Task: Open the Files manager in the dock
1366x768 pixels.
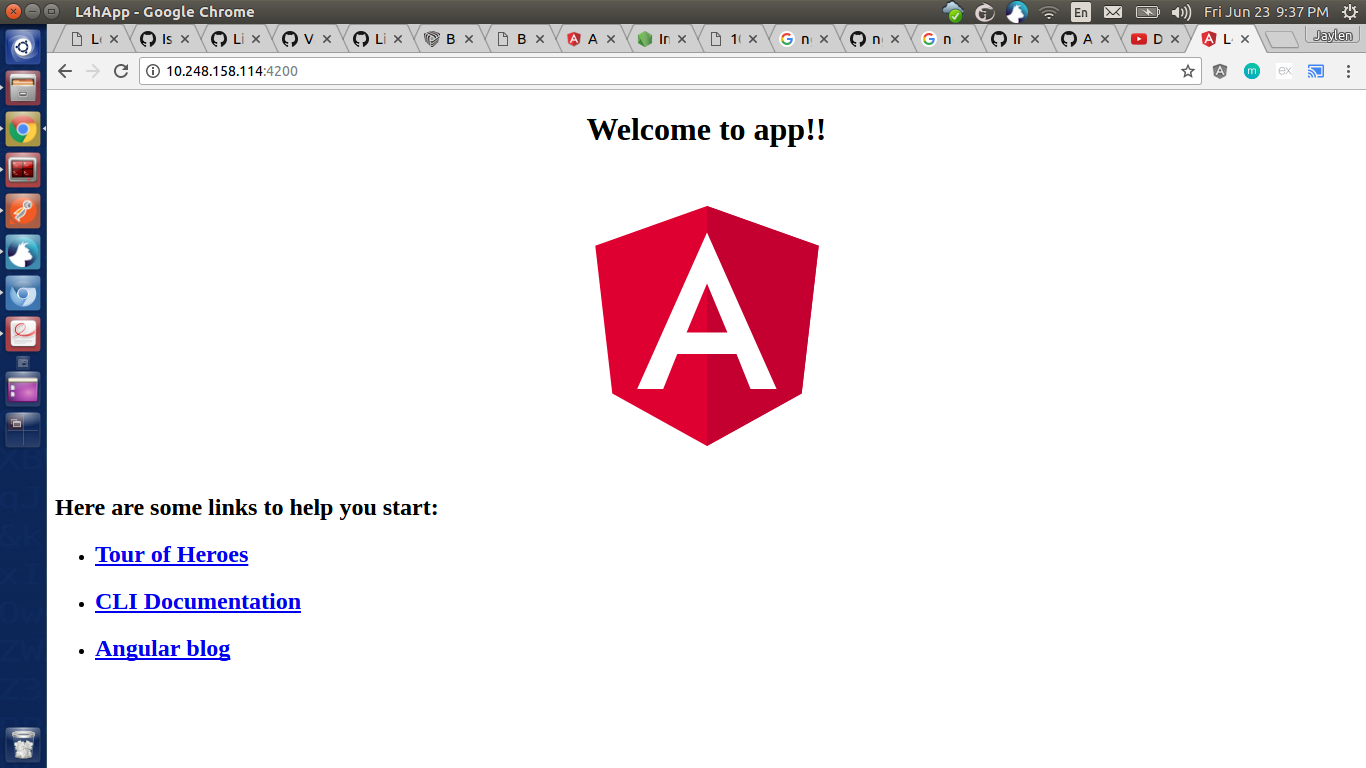Action: [23, 88]
